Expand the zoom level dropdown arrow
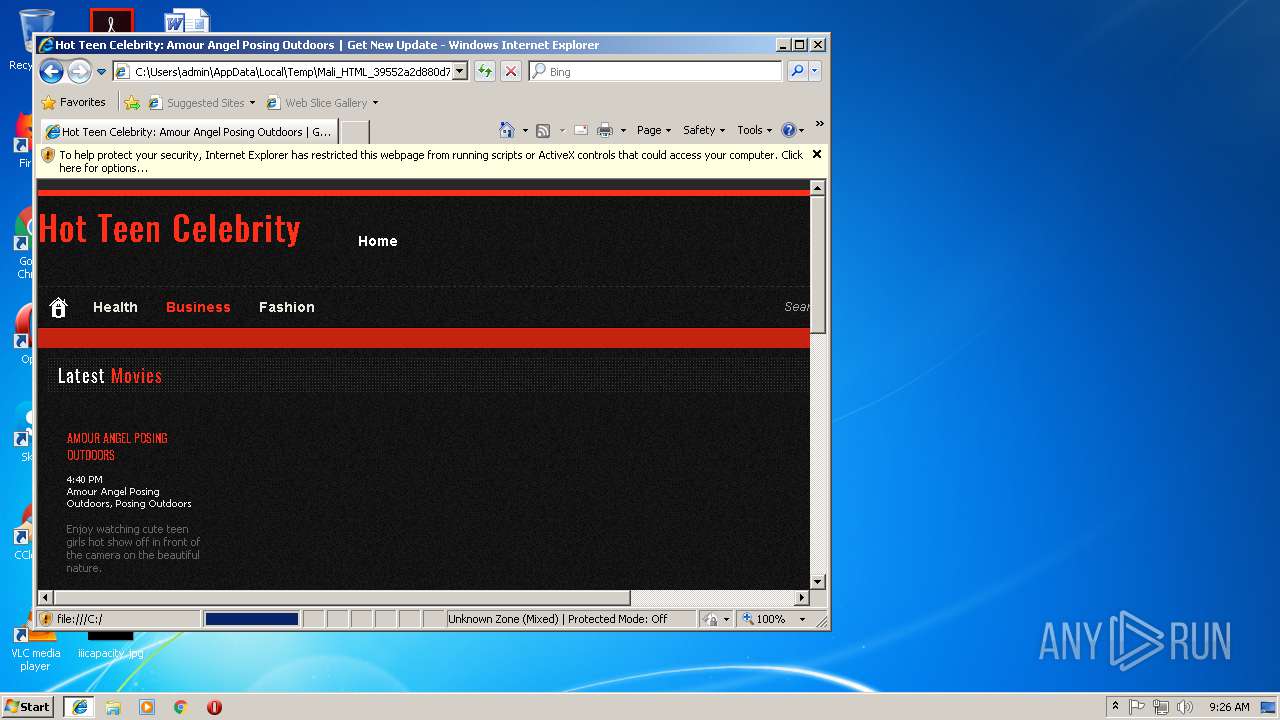 point(802,619)
